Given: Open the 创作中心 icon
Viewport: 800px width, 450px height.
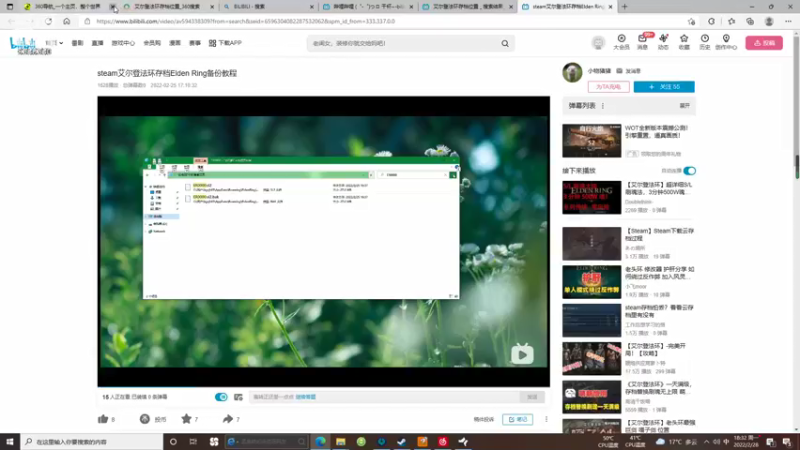Looking at the screenshot, I should click(726, 42).
